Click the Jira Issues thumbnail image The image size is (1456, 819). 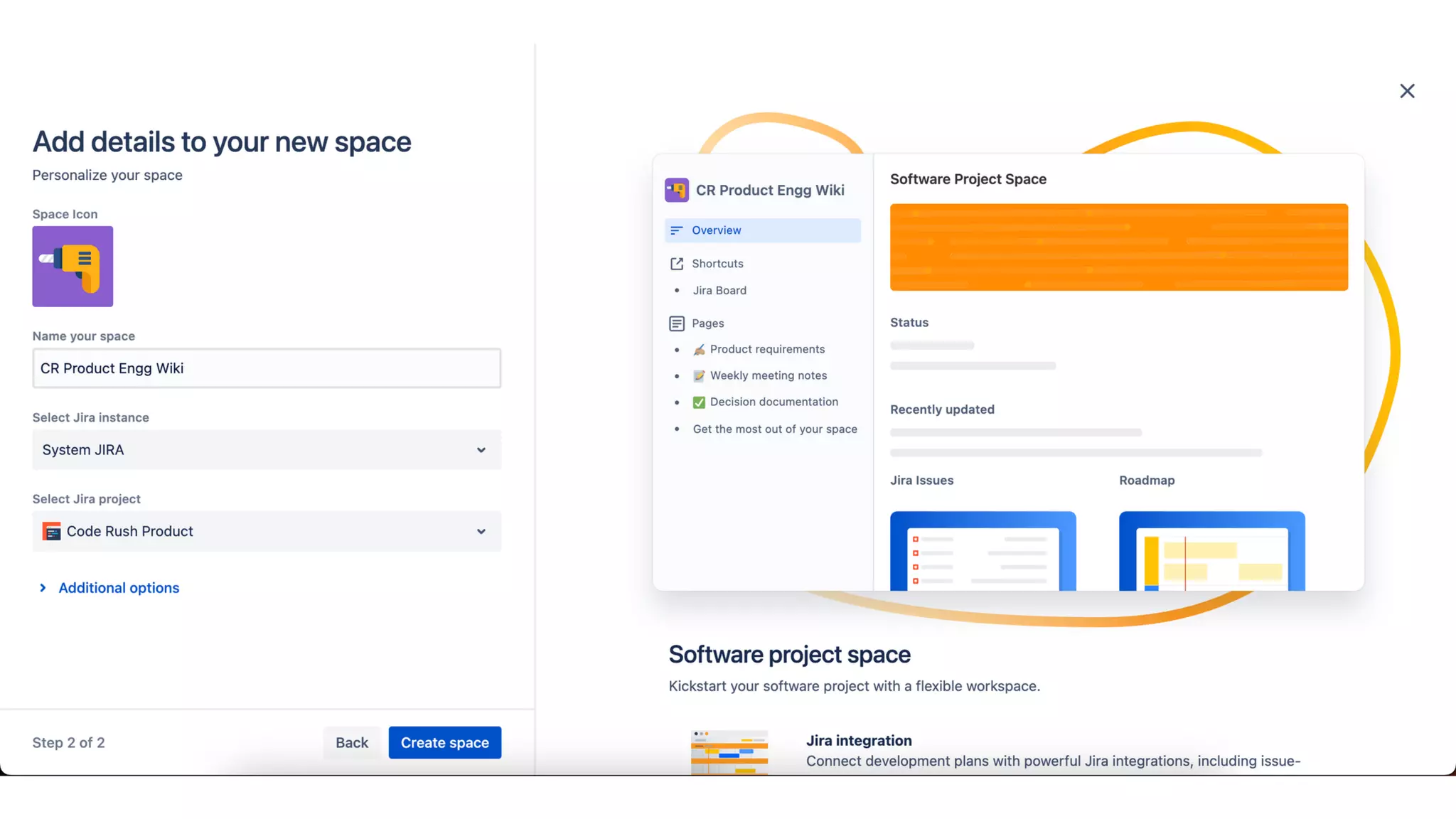click(983, 550)
